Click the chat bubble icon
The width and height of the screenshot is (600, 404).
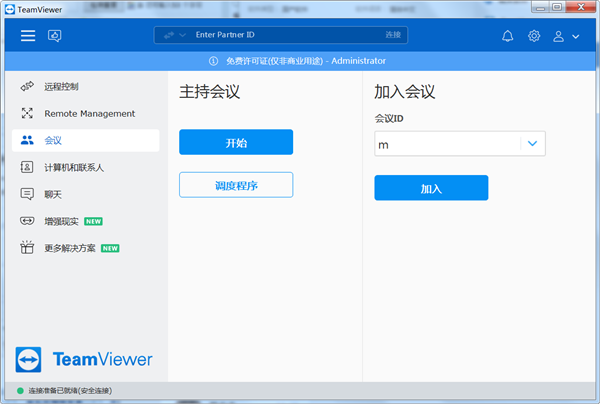click(x=27, y=194)
